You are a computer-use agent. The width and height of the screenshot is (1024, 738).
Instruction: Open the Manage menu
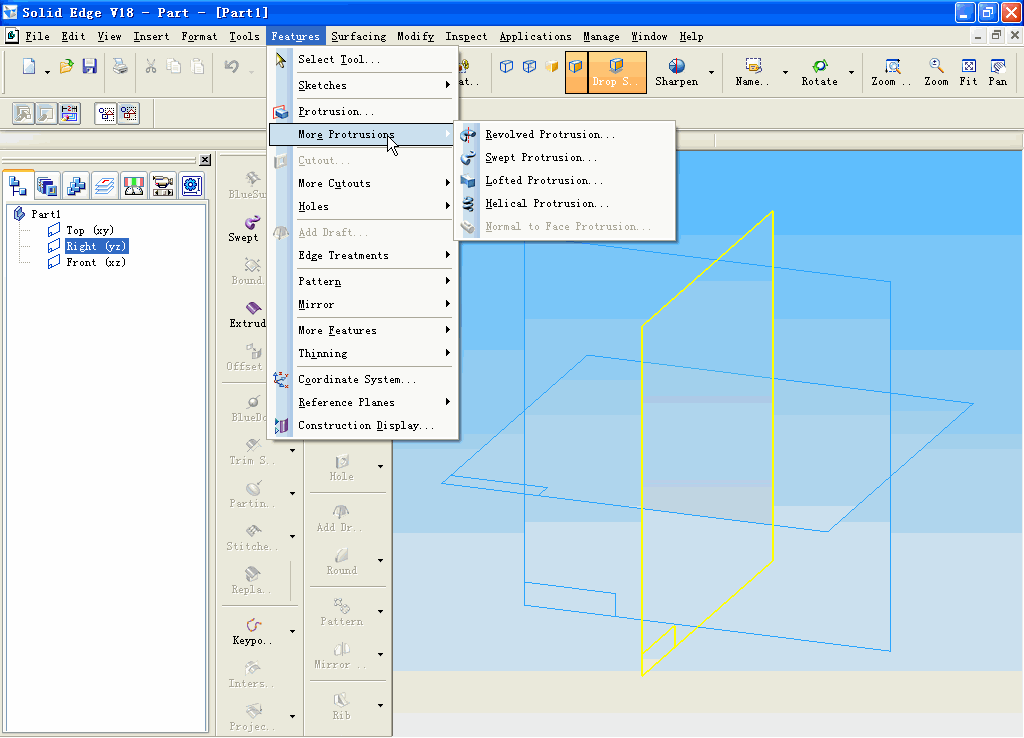coord(601,37)
